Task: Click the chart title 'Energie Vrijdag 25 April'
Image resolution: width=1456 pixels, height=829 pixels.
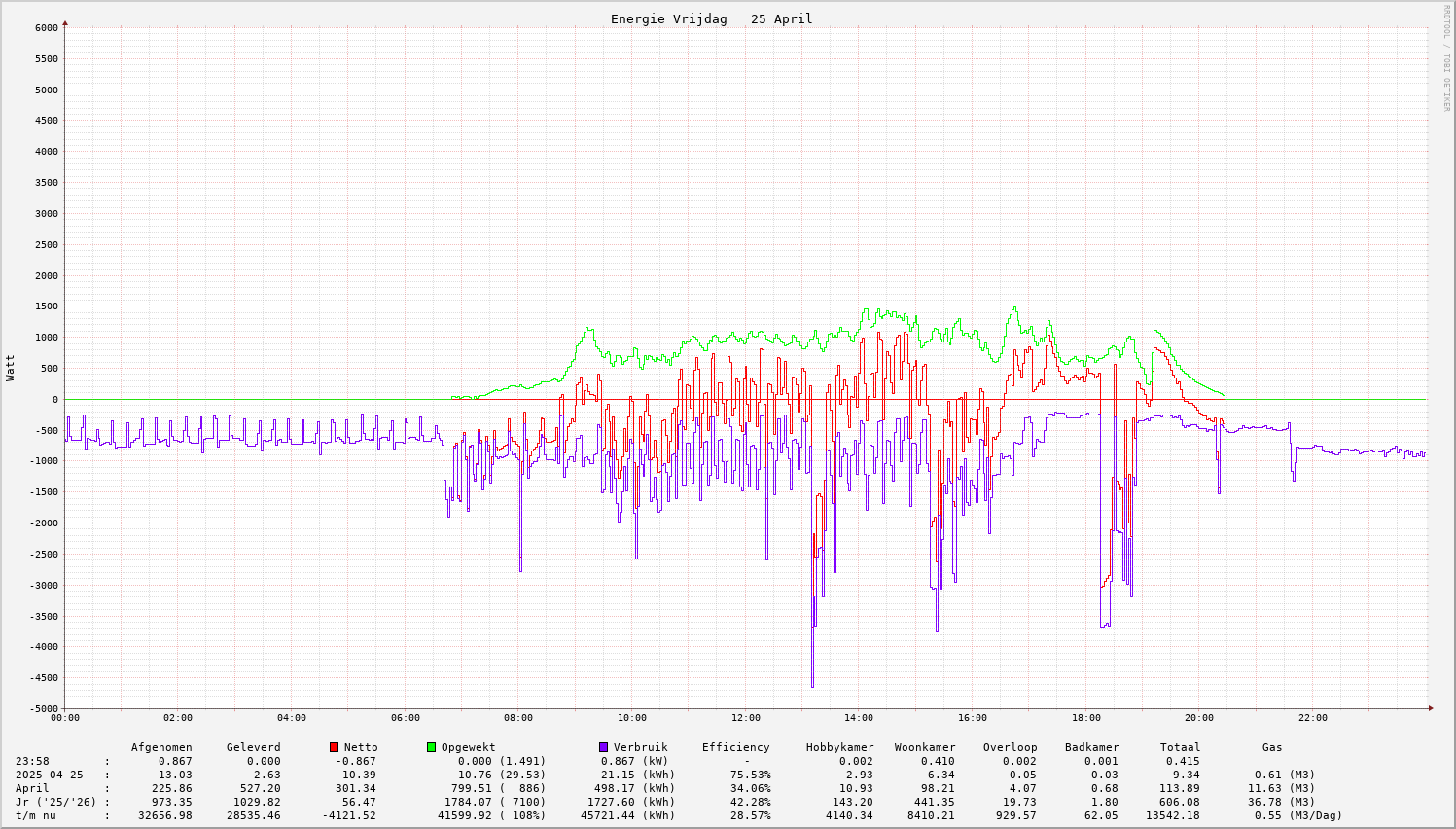Action: 711,19
